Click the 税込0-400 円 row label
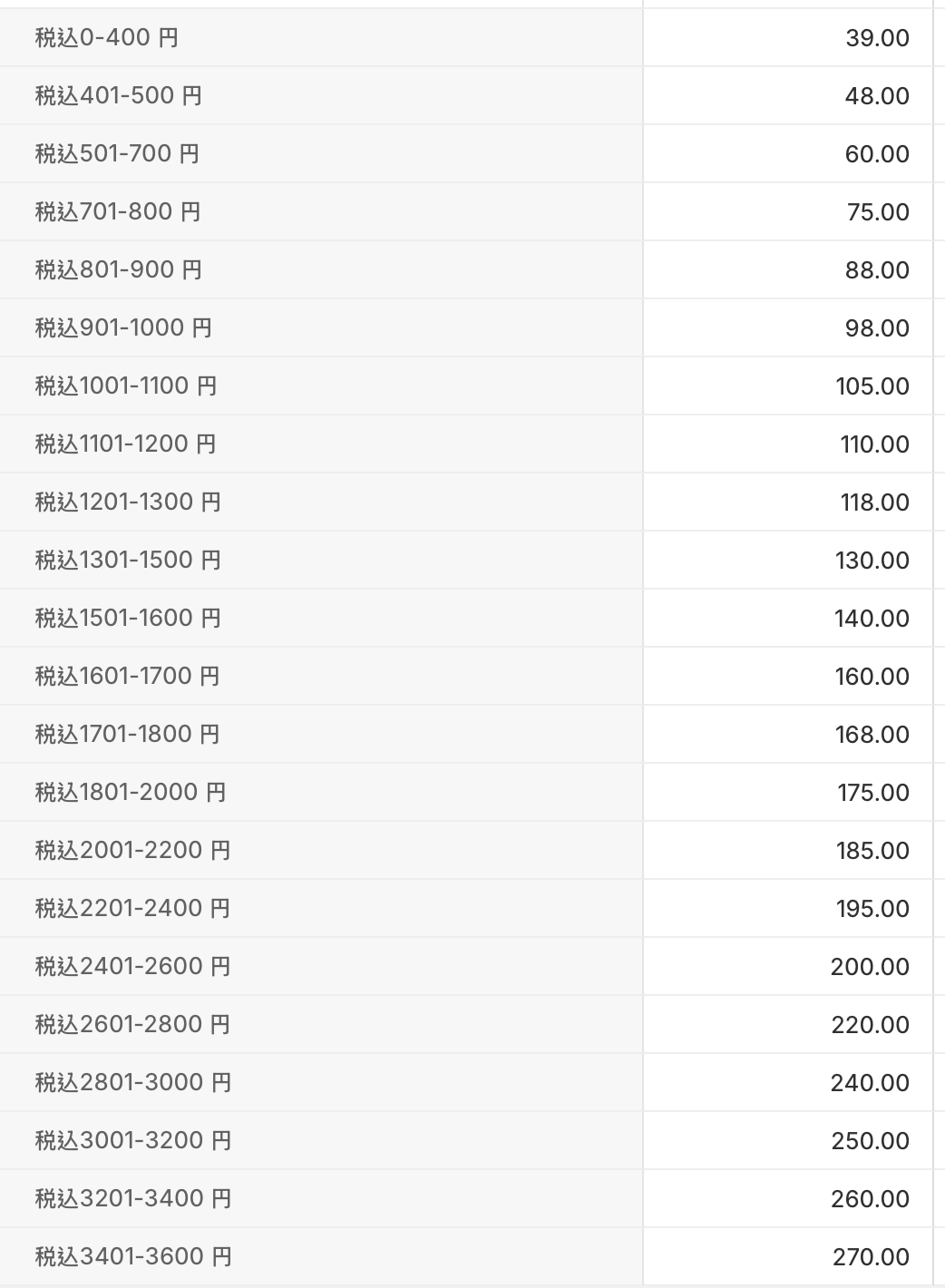The height and width of the screenshot is (1288, 945). point(107,38)
